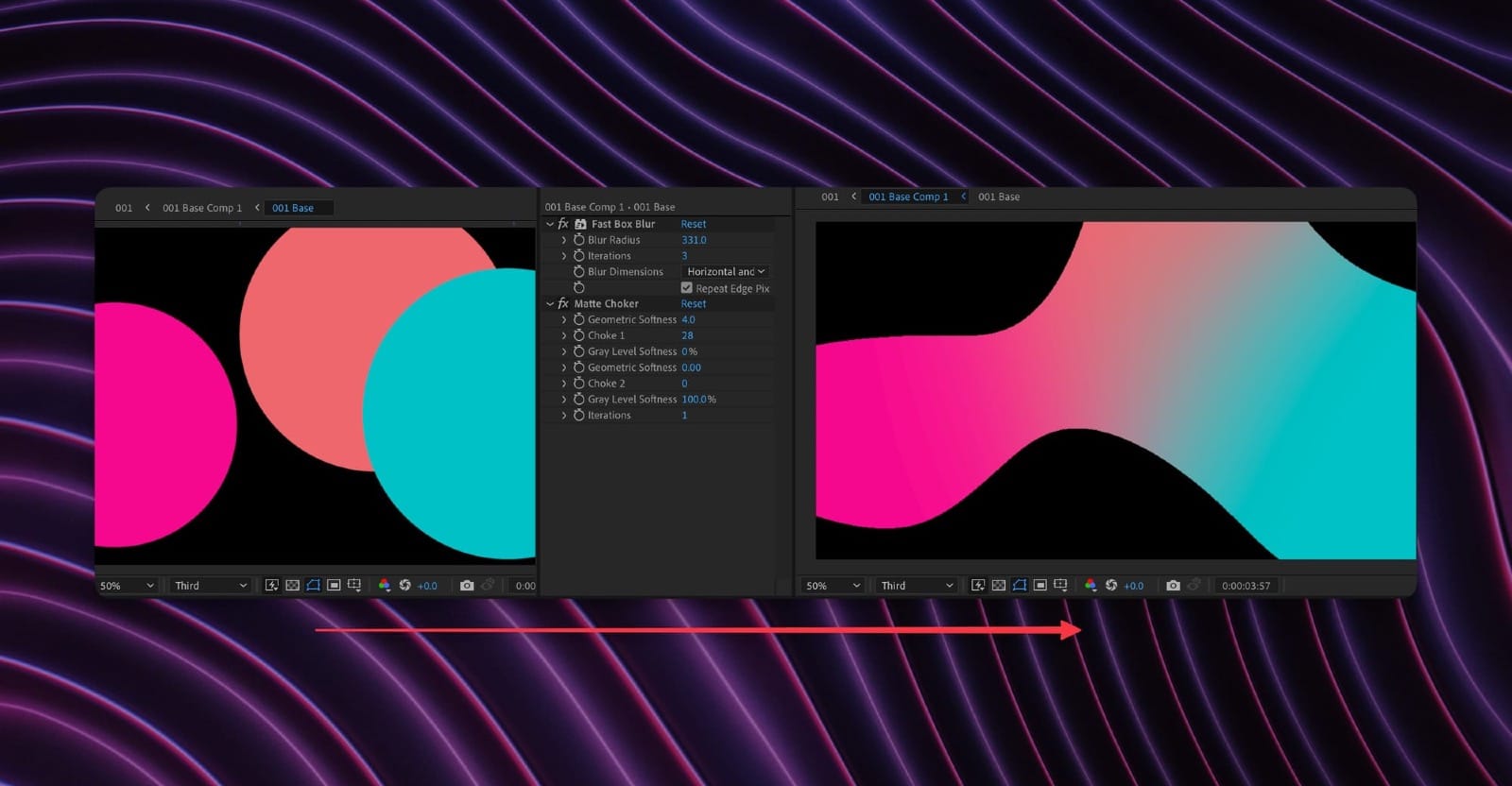
Task: Disable the Fast Box Blur fx switch
Action: [563, 224]
